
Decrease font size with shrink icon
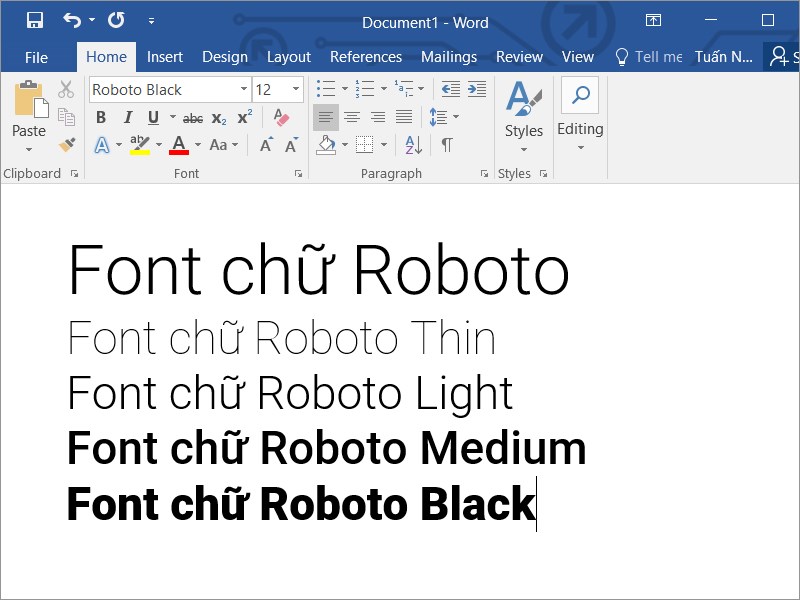[x=292, y=145]
